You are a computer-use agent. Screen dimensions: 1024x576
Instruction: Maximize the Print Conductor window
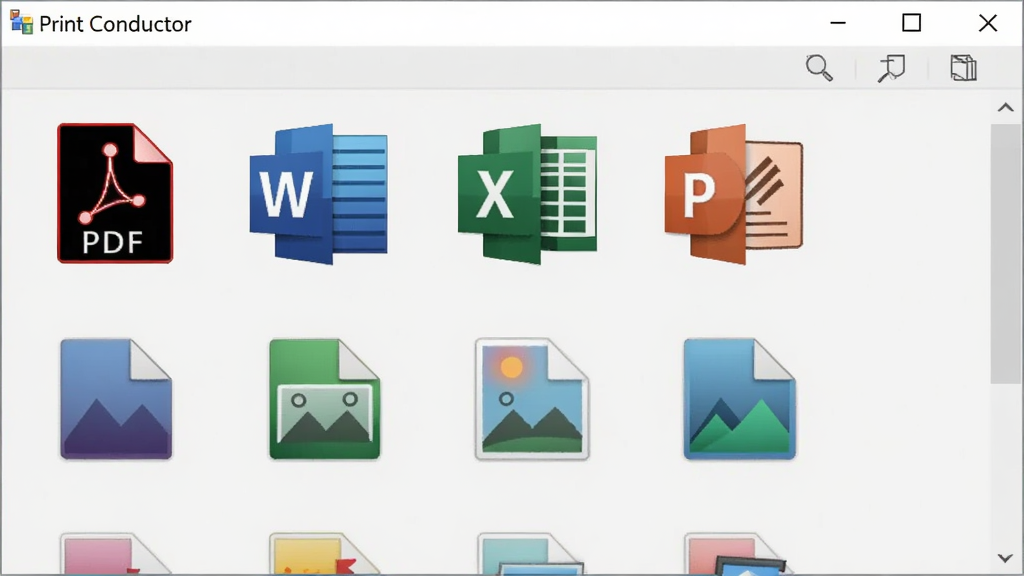[x=912, y=23]
